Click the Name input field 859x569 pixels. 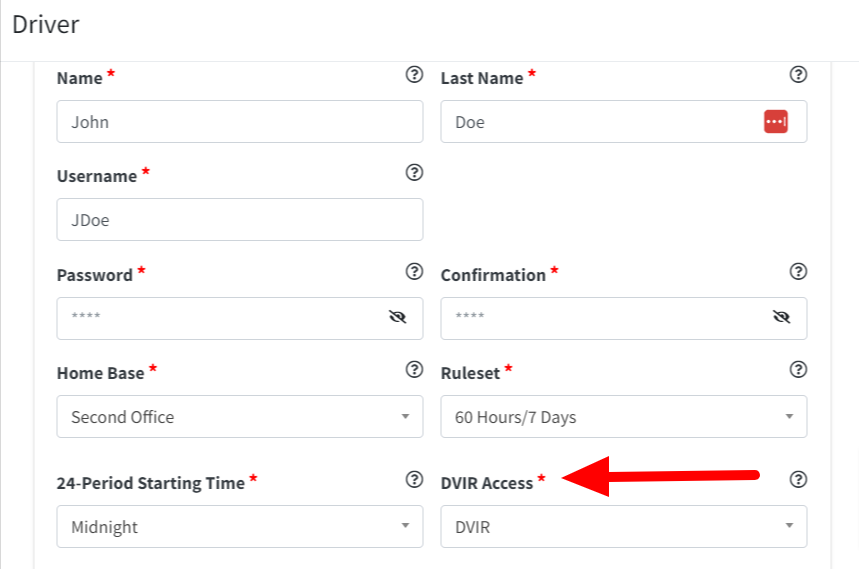click(240, 122)
